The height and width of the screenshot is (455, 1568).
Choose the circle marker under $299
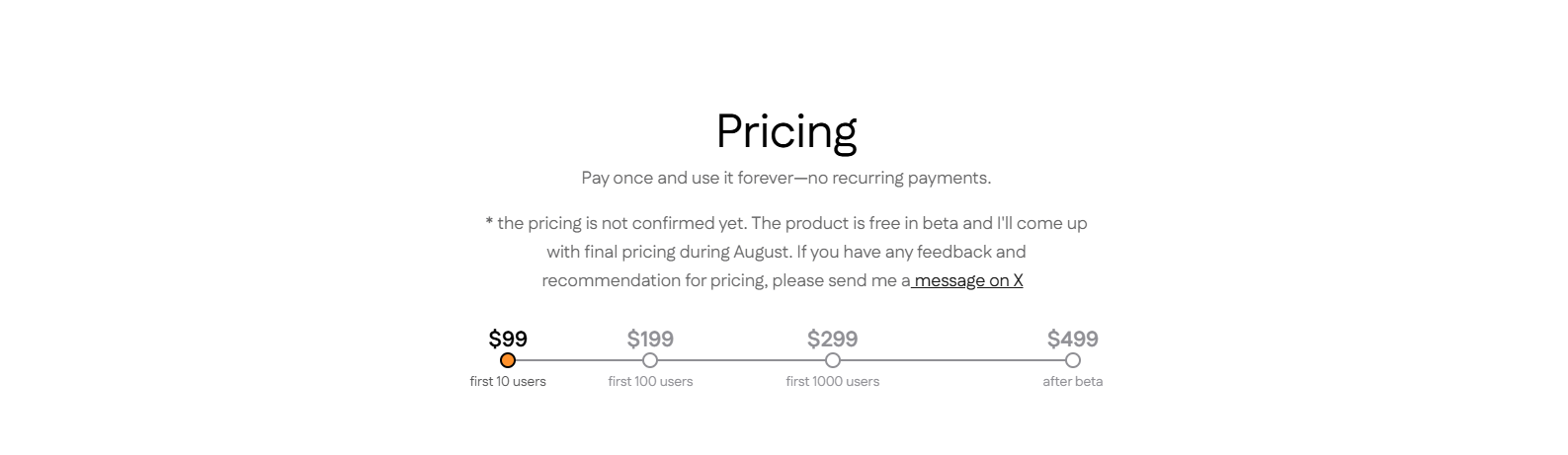833,360
